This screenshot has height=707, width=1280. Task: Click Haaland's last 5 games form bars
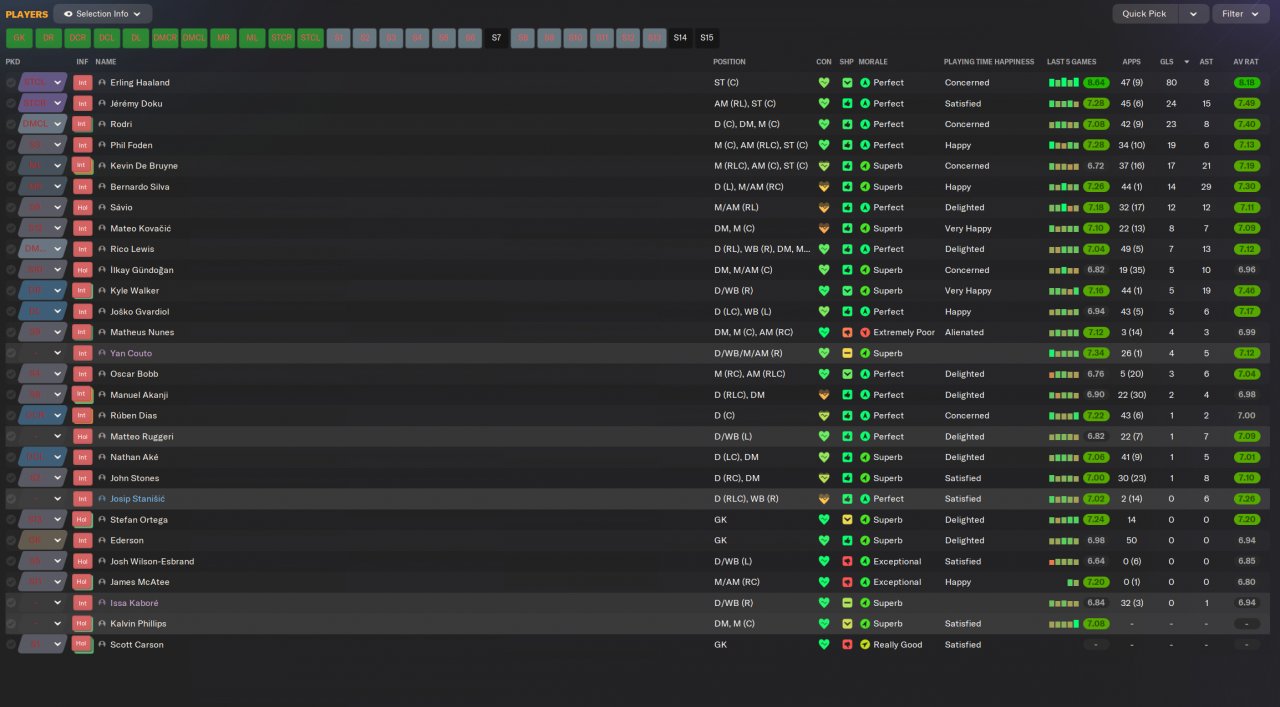tap(1064, 83)
